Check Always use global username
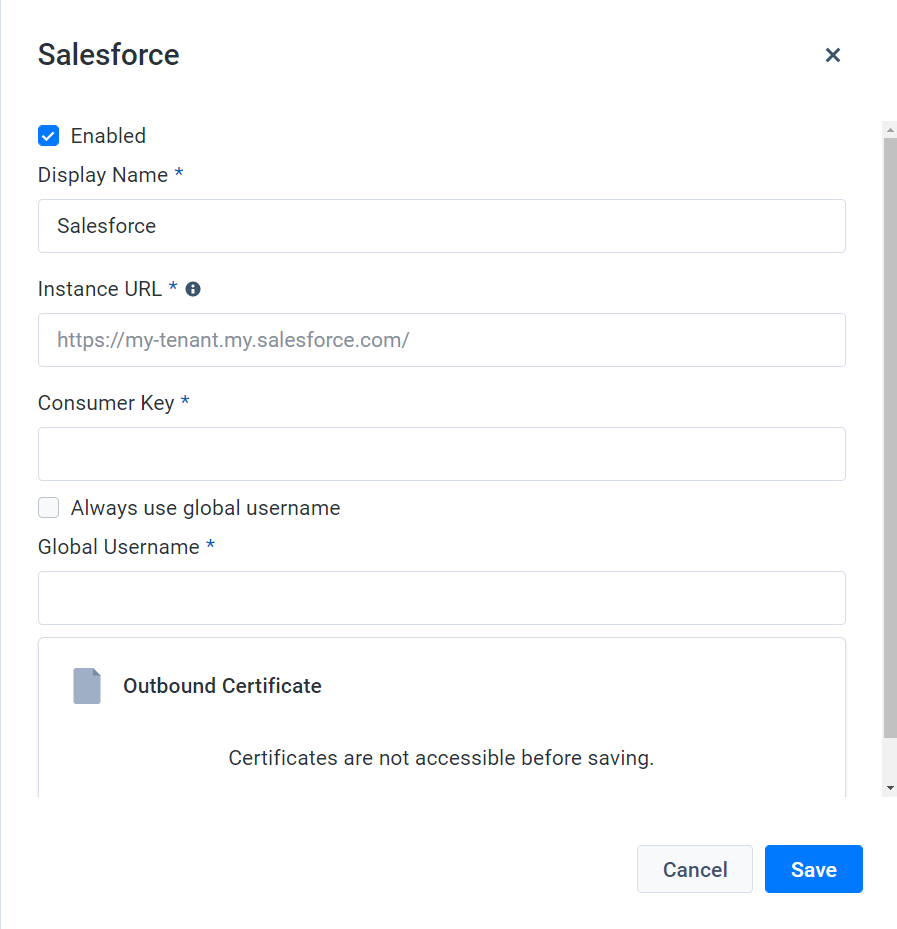The width and height of the screenshot is (897, 929). [49, 508]
